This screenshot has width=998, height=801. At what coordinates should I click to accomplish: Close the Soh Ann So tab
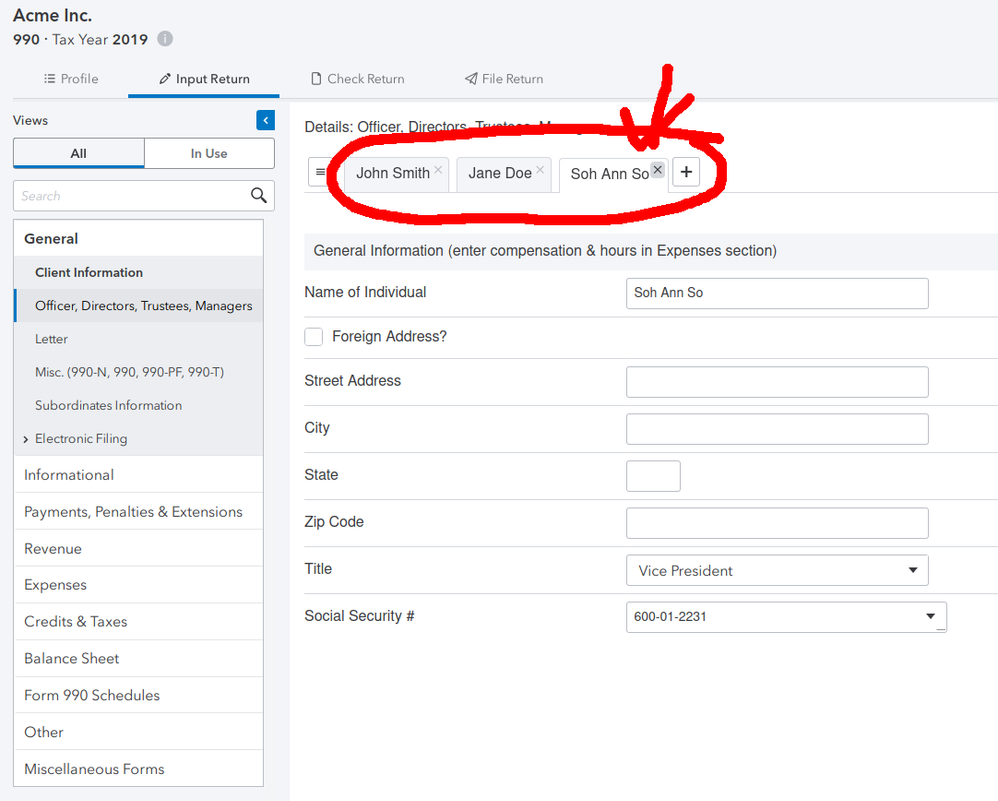click(657, 170)
